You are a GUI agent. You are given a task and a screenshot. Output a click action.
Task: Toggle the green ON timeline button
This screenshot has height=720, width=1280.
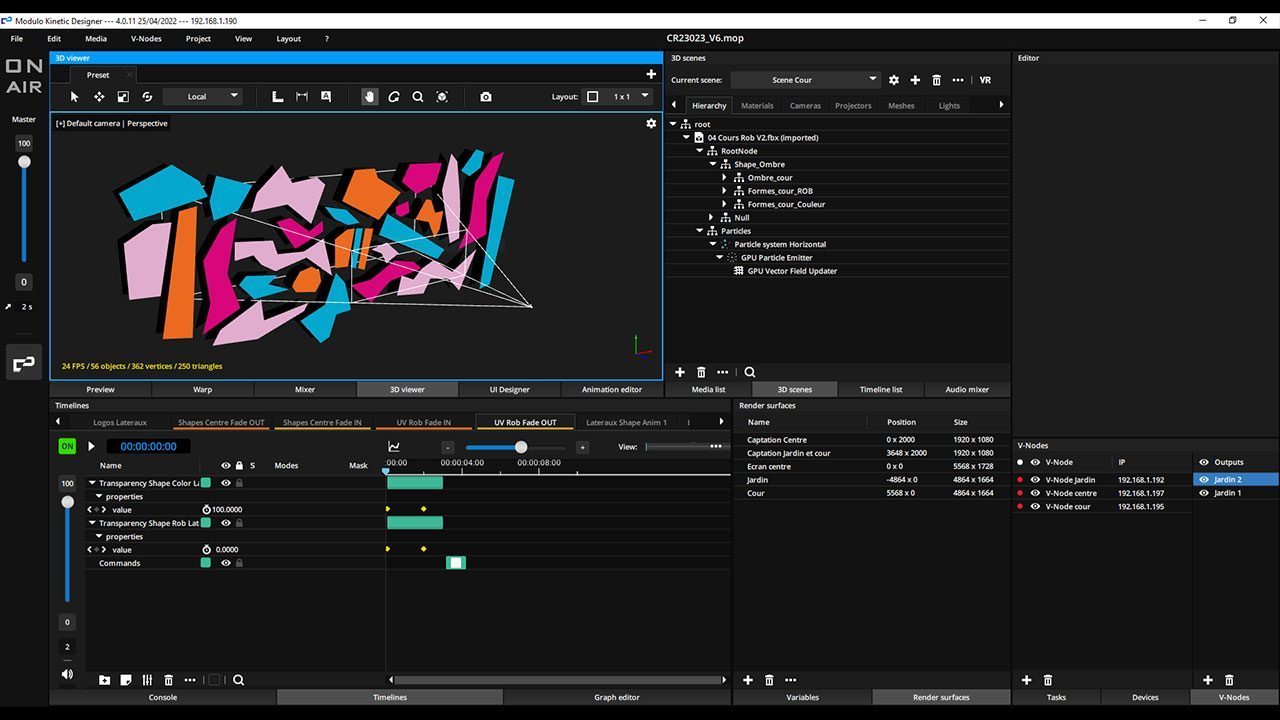[x=67, y=446]
